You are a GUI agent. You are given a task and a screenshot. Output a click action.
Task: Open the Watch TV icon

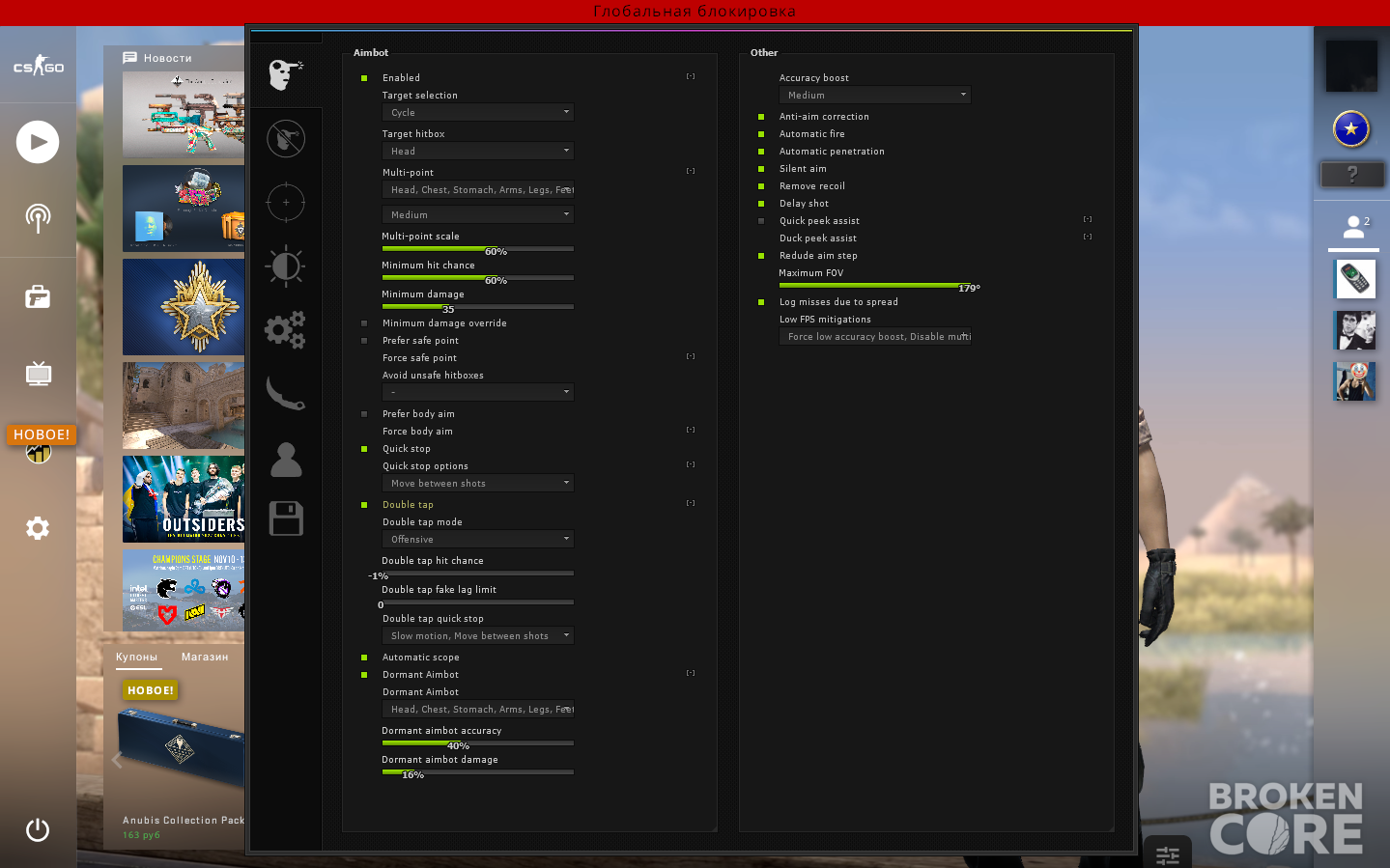(x=38, y=374)
